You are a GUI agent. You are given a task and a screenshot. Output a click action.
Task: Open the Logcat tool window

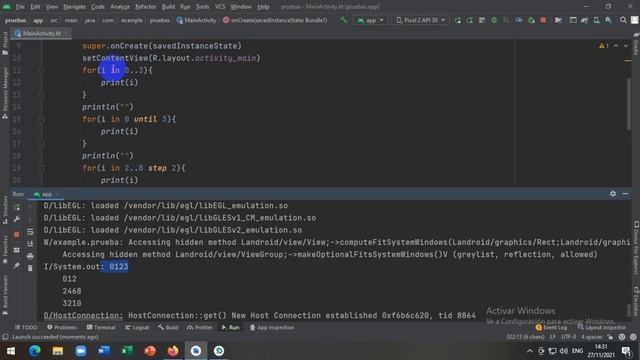(137, 327)
